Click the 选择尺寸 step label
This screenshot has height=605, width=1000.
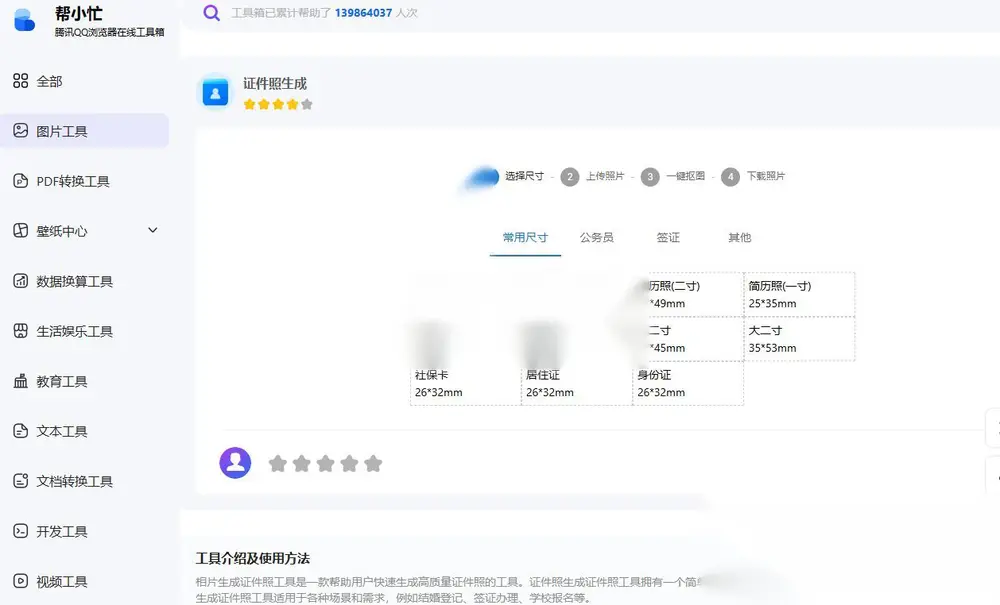point(524,176)
